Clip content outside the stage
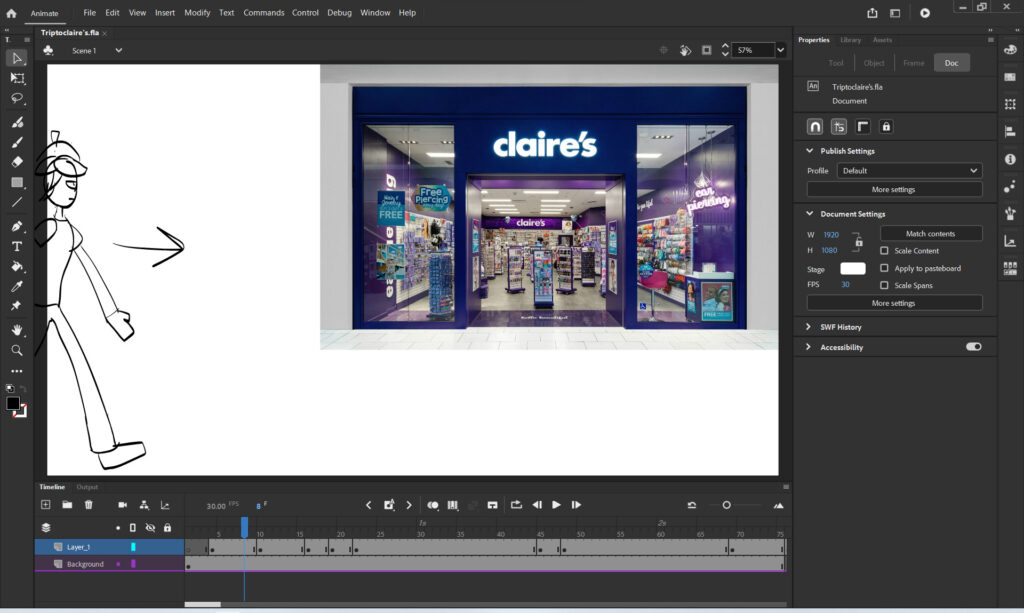1024x613 pixels. coord(707,50)
